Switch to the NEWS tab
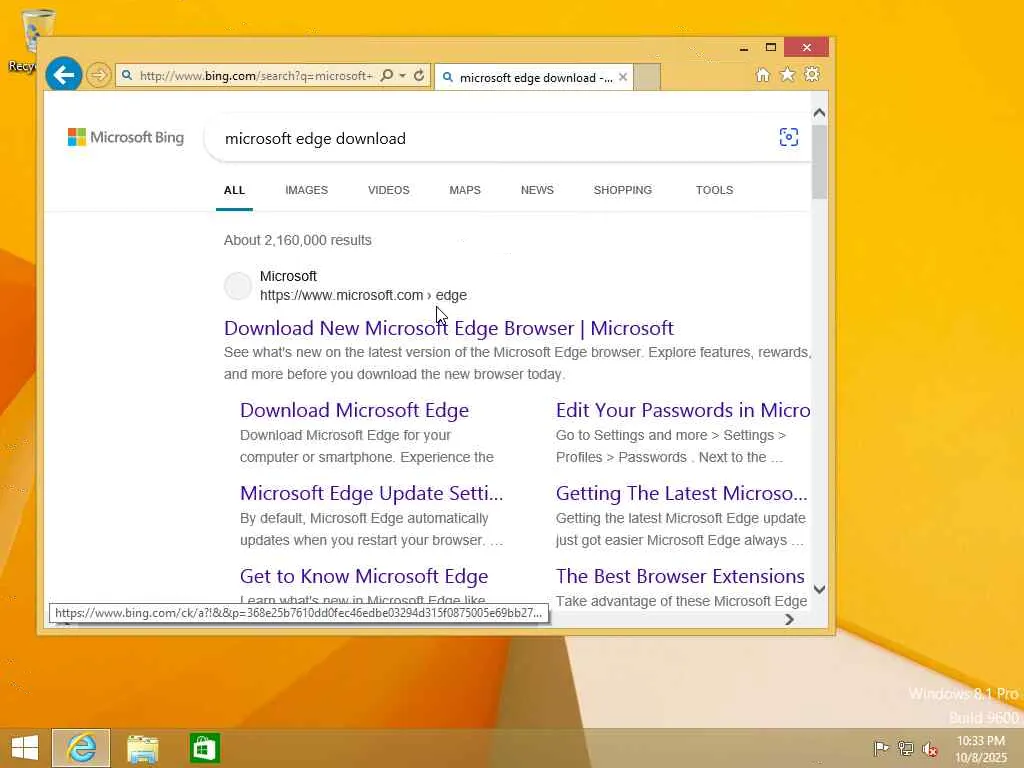The image size is (1024, 768). click(x=537, y=190)
